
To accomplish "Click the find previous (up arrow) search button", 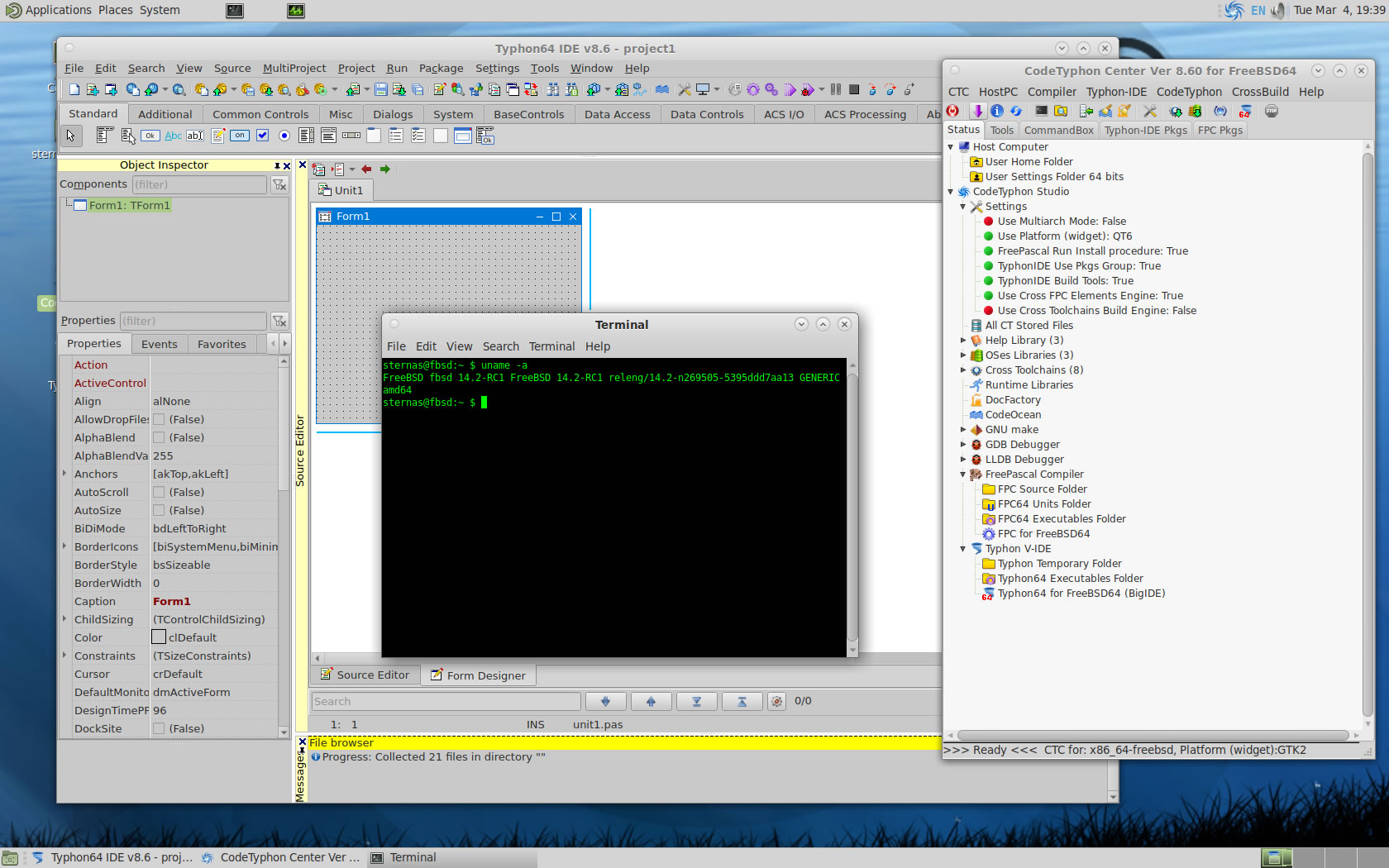I will [652, 701].
